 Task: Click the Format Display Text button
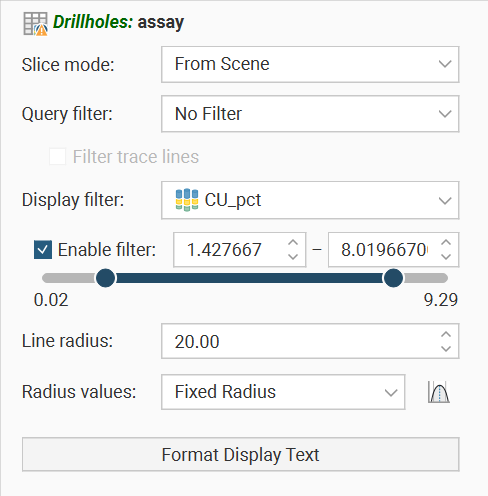tap(241, 454)
